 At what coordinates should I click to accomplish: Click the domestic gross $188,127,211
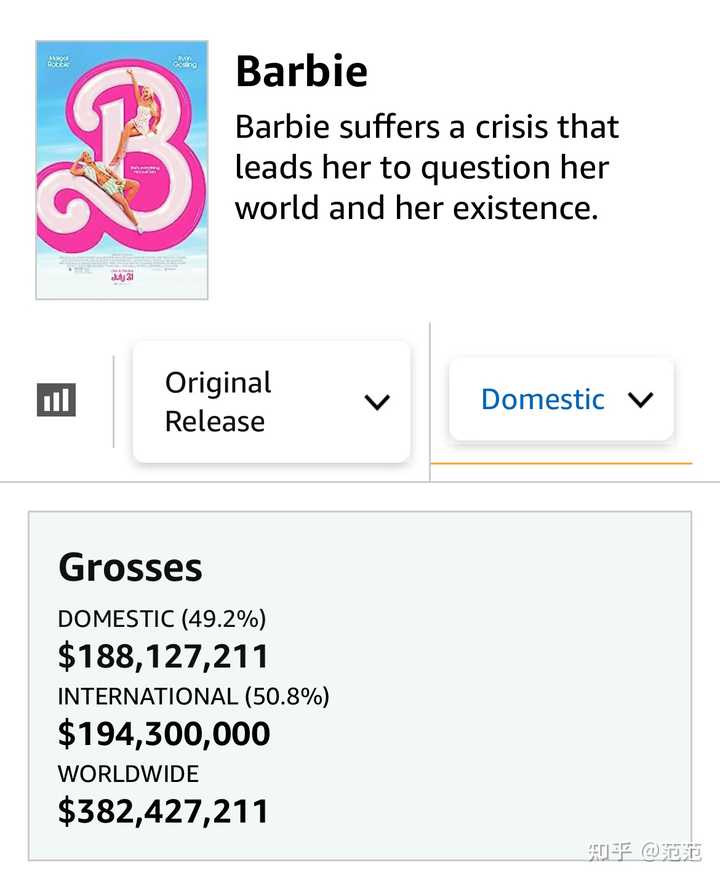coord(163,656)
